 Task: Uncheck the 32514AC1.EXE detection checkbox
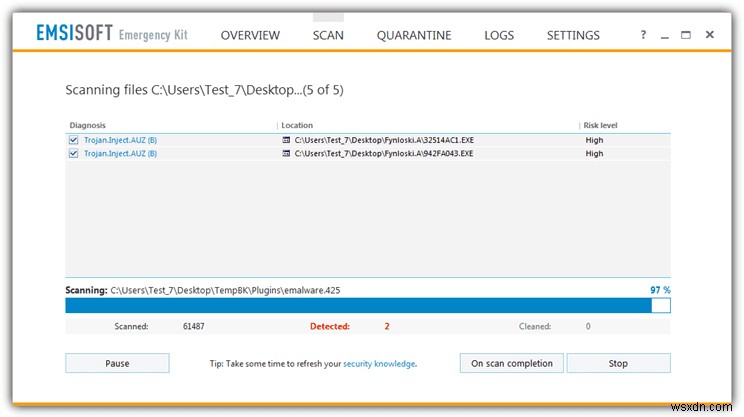click(74, 140)
